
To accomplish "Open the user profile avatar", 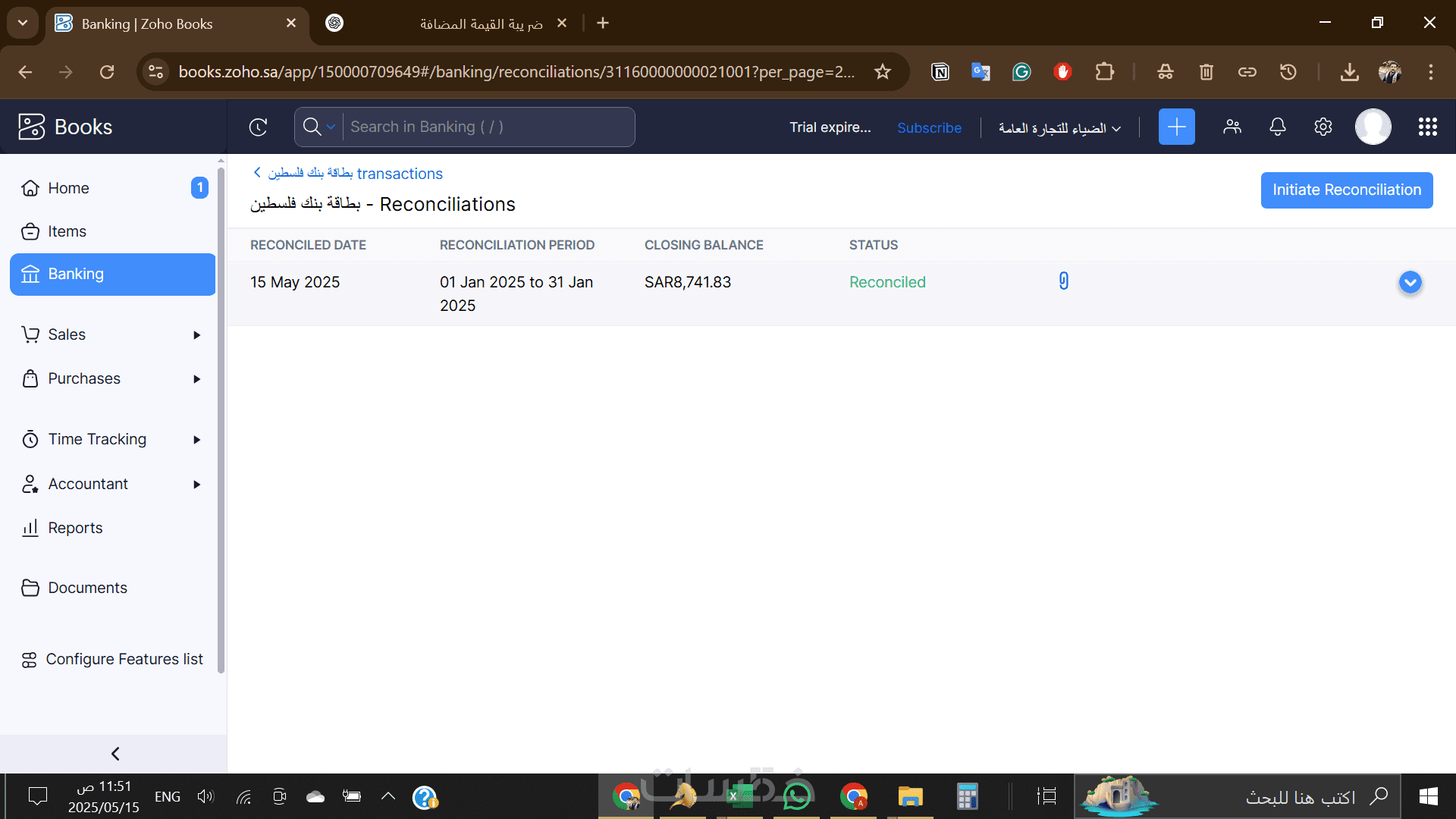I will pos(1373,127).
